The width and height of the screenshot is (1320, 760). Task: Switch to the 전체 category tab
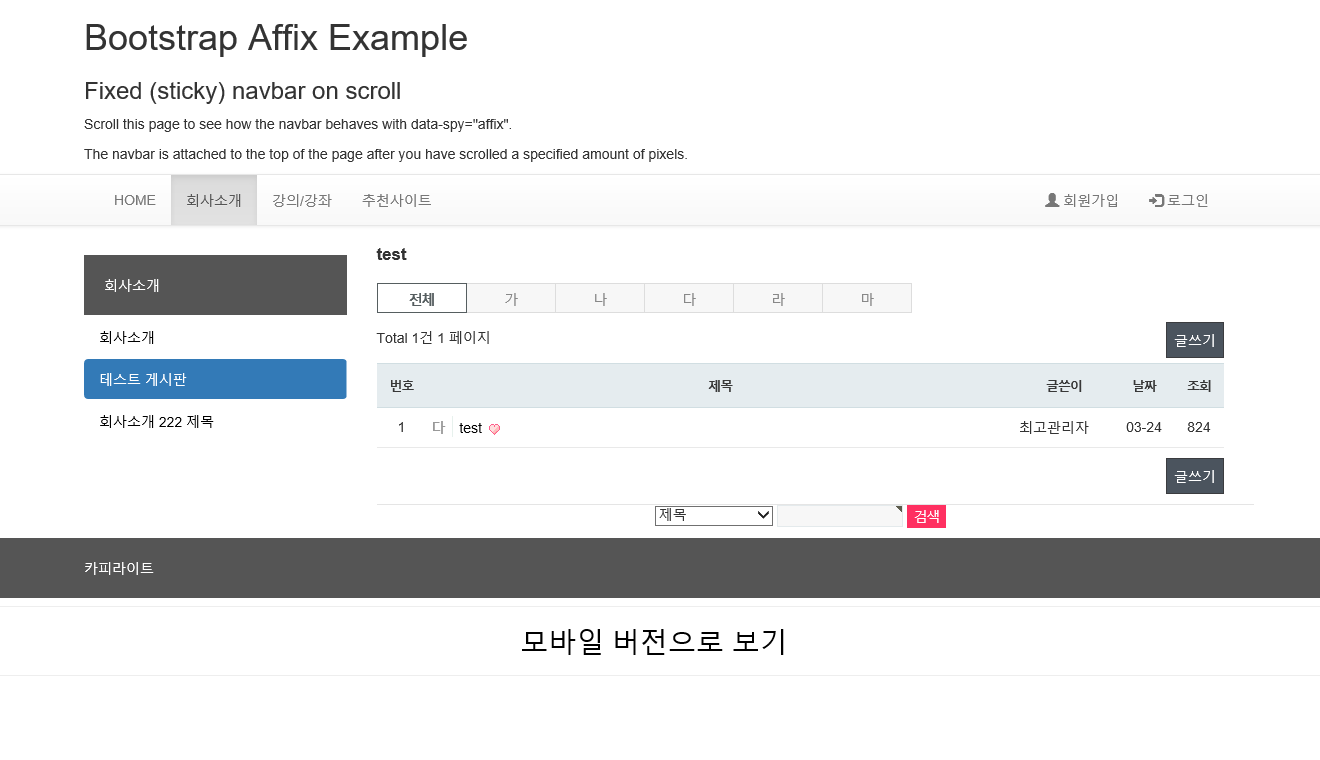[422, 298]
